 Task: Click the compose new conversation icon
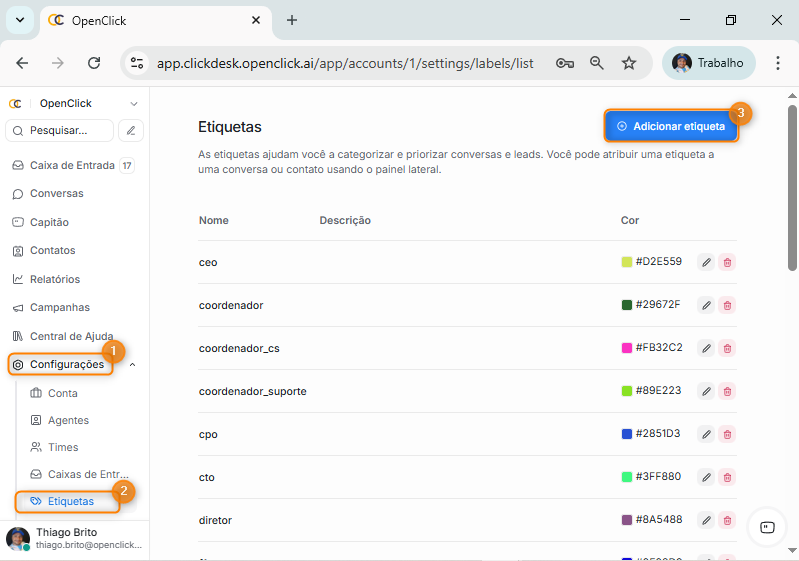[x=131, y=130]
